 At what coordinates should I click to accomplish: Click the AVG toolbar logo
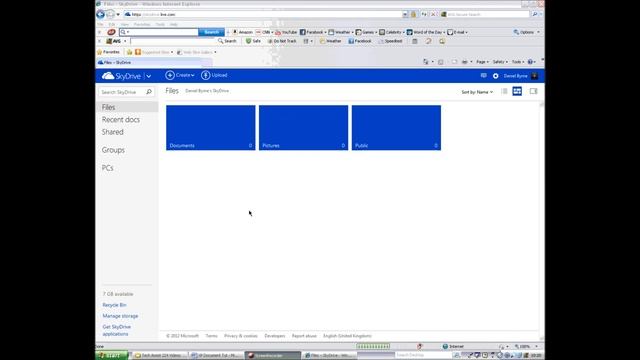click(114, 41)
